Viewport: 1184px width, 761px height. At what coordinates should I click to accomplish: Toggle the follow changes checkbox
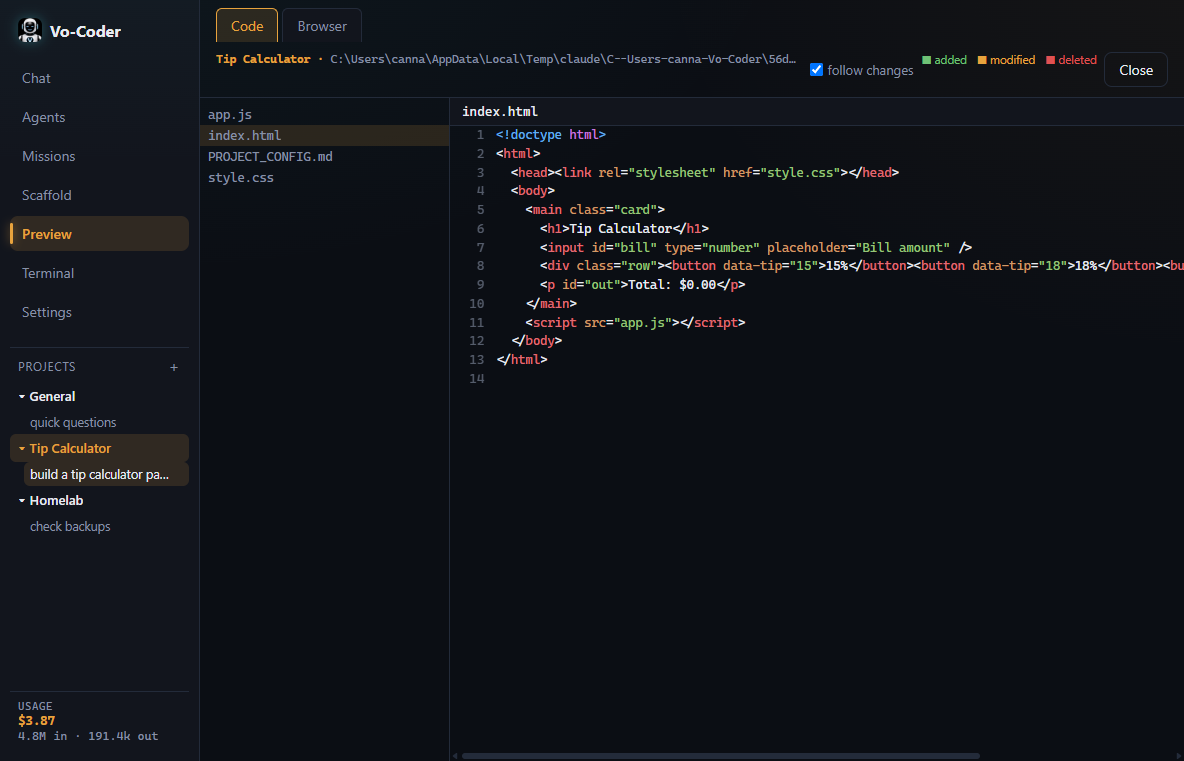[816, 69]
